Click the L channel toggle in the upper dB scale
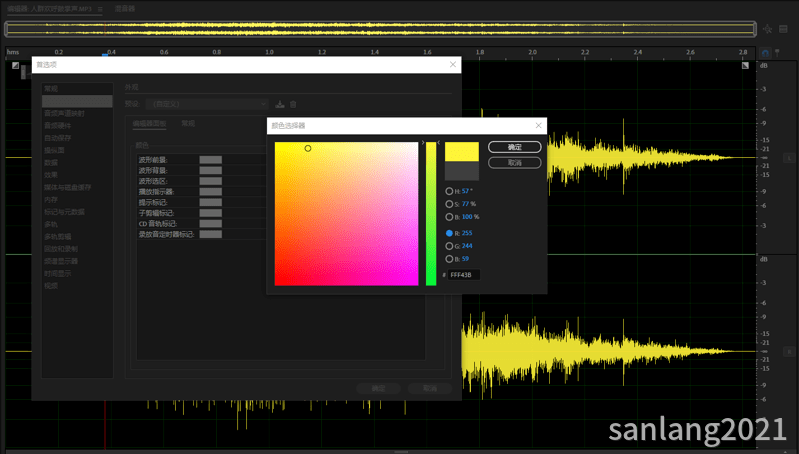 [x=789, y=158]
